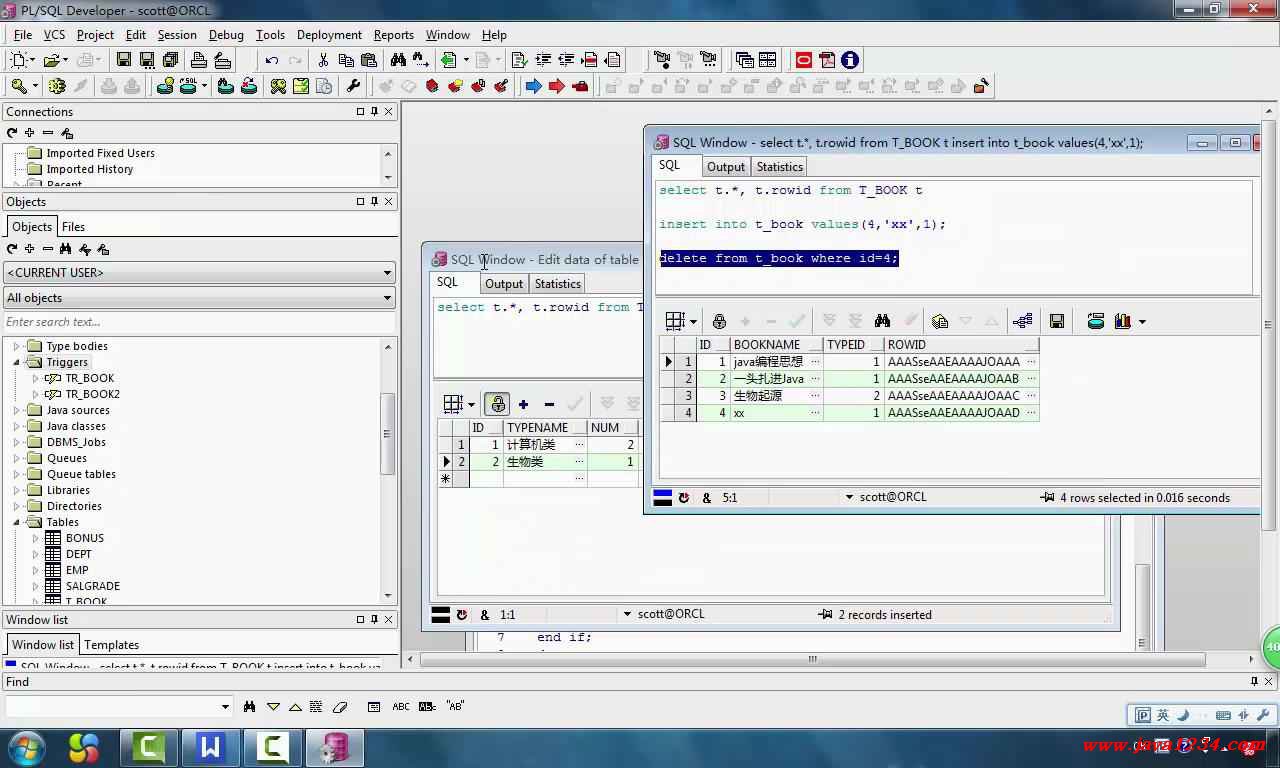Click the binoculars search icon in Find bar
This screenshot has width=1280, height=768.
tap(249, 706)
